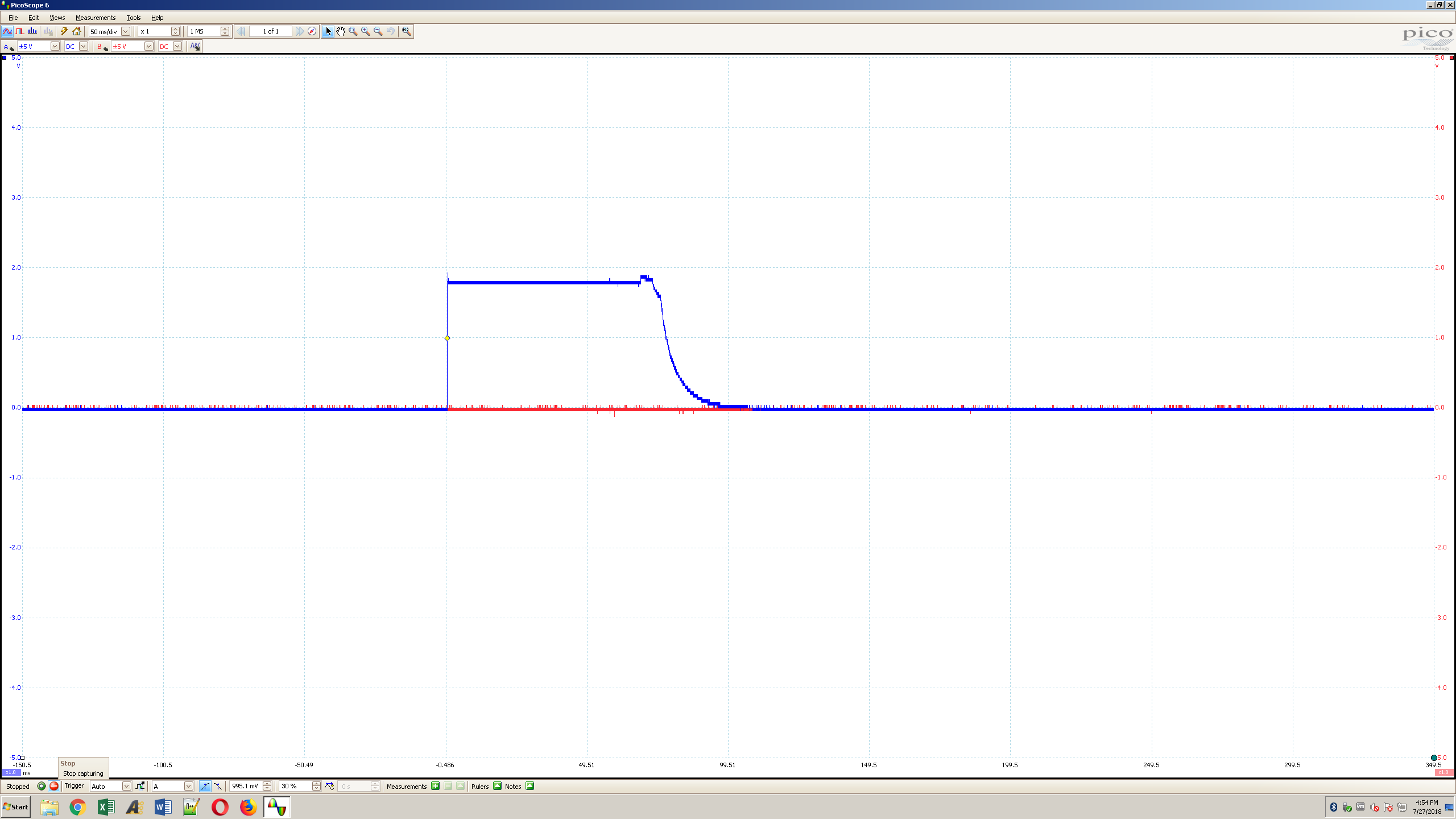1456x819 pixels.
Task: Open the Tools menu
Action: [133, 18]
